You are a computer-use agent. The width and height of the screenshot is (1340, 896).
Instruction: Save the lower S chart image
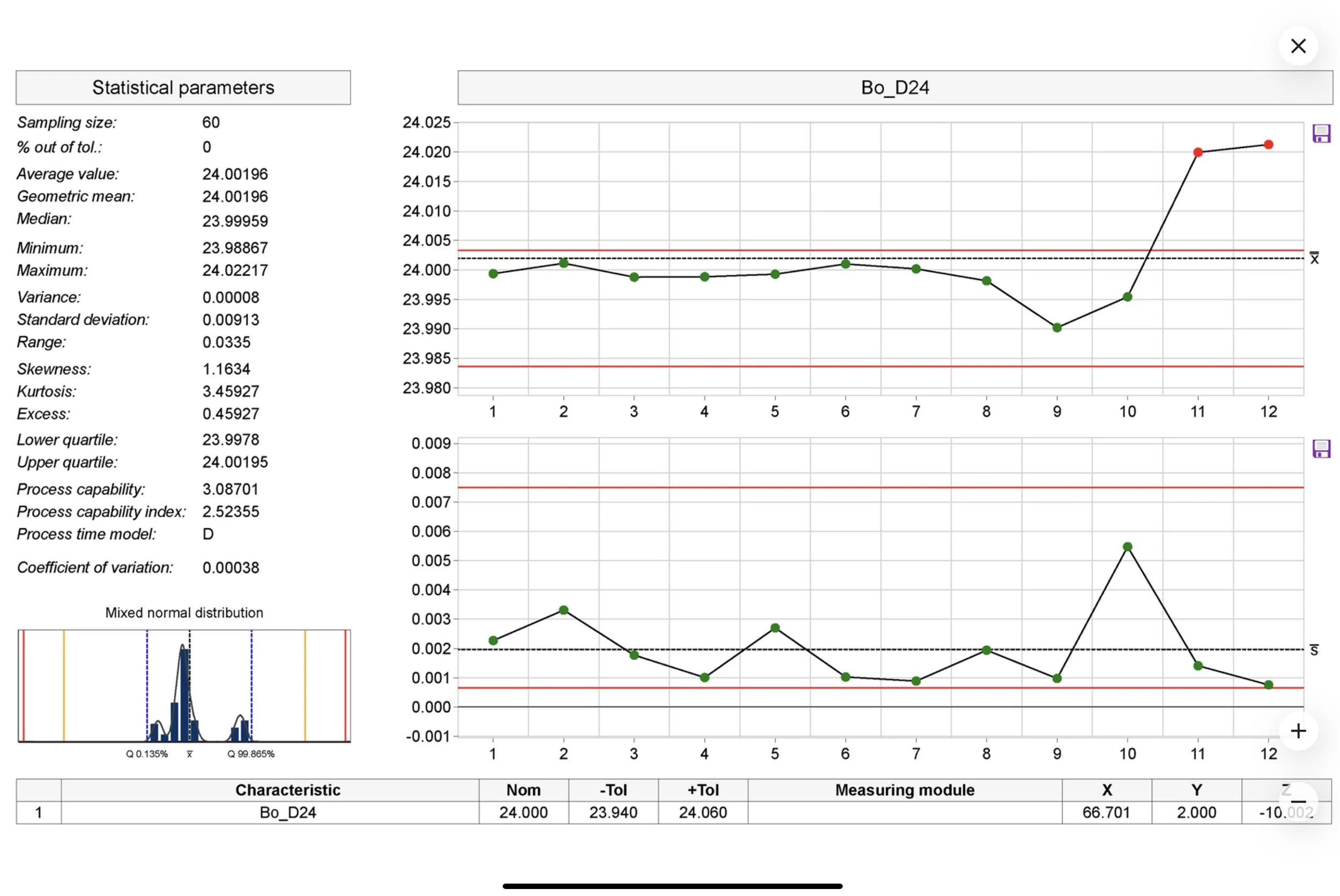1321,449
